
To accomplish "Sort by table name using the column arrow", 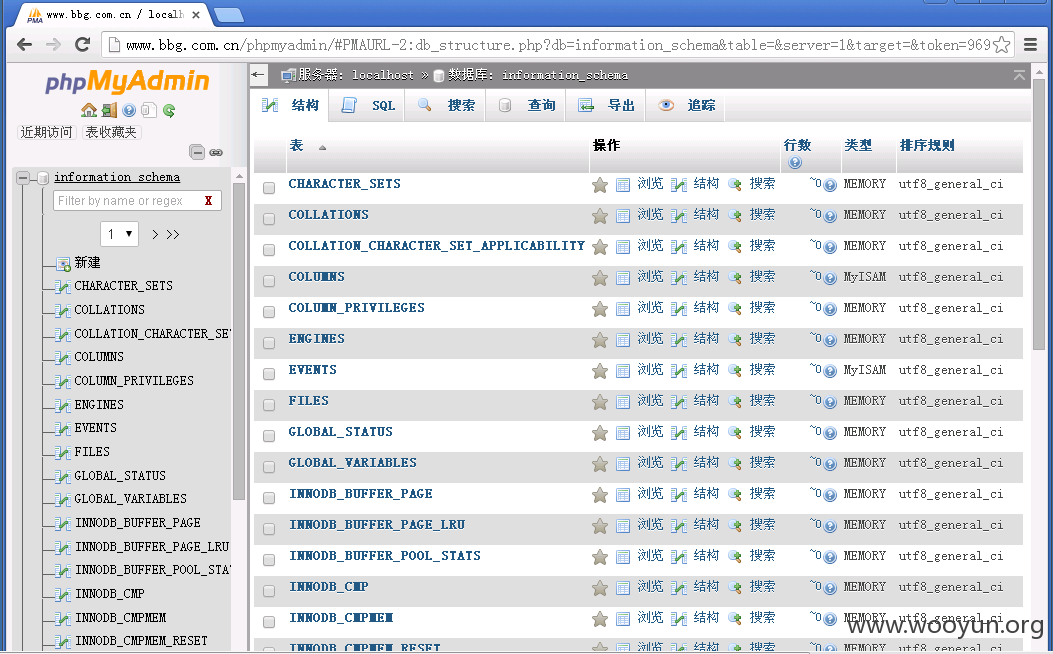I will pos(322,148).
